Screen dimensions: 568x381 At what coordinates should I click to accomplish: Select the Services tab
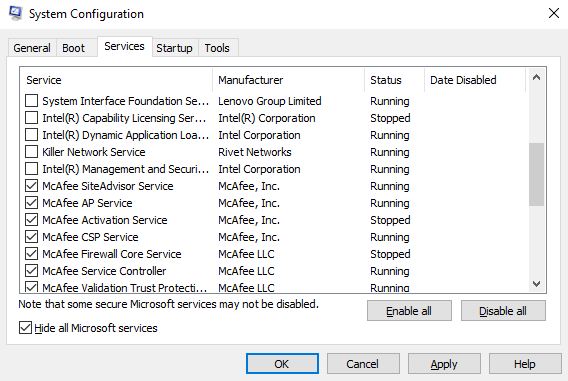click(x=124, y=46)
